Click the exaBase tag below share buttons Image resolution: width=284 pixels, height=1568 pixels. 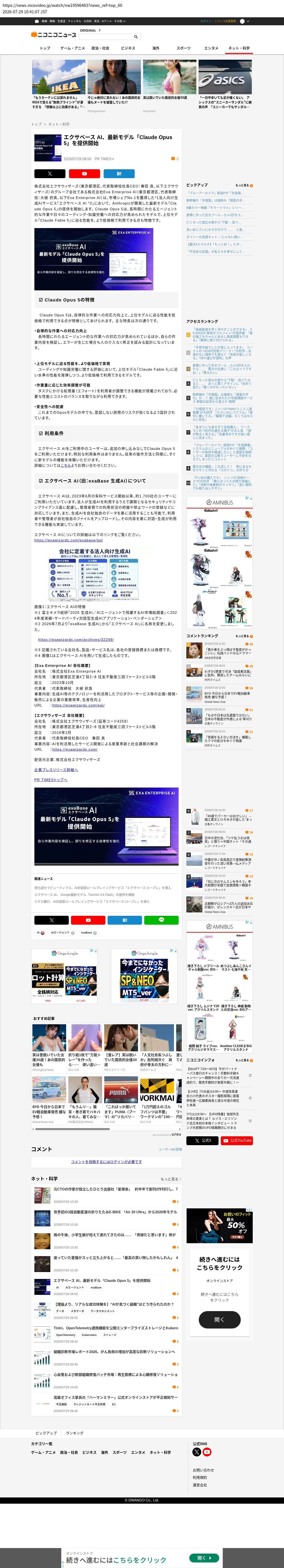coord(89,932)
